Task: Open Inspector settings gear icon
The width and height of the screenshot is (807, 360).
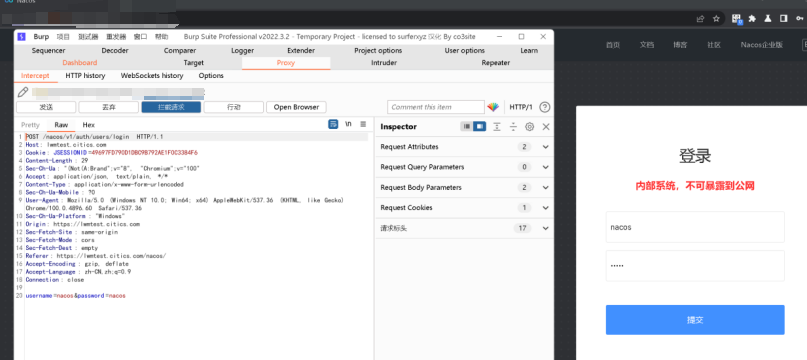Action: 530,127
